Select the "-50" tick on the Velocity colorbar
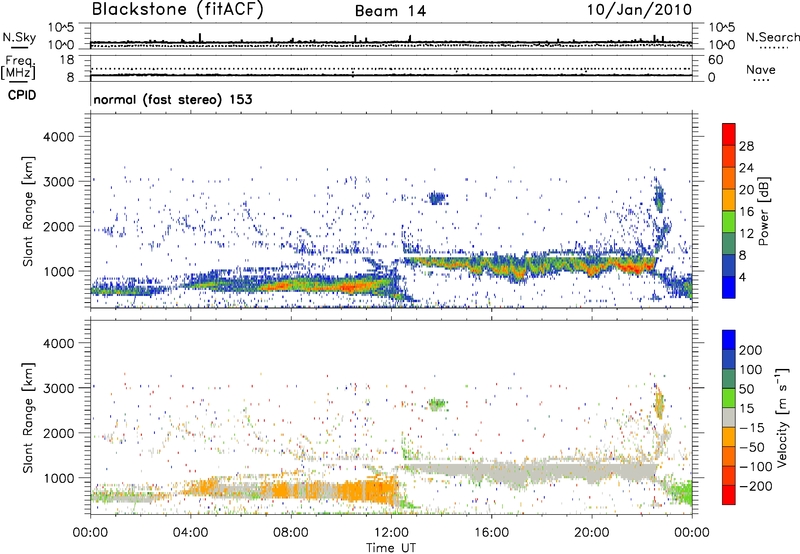The height and width of the screenshot is (554, 800). pyautogui.click(x=752, y=447)
